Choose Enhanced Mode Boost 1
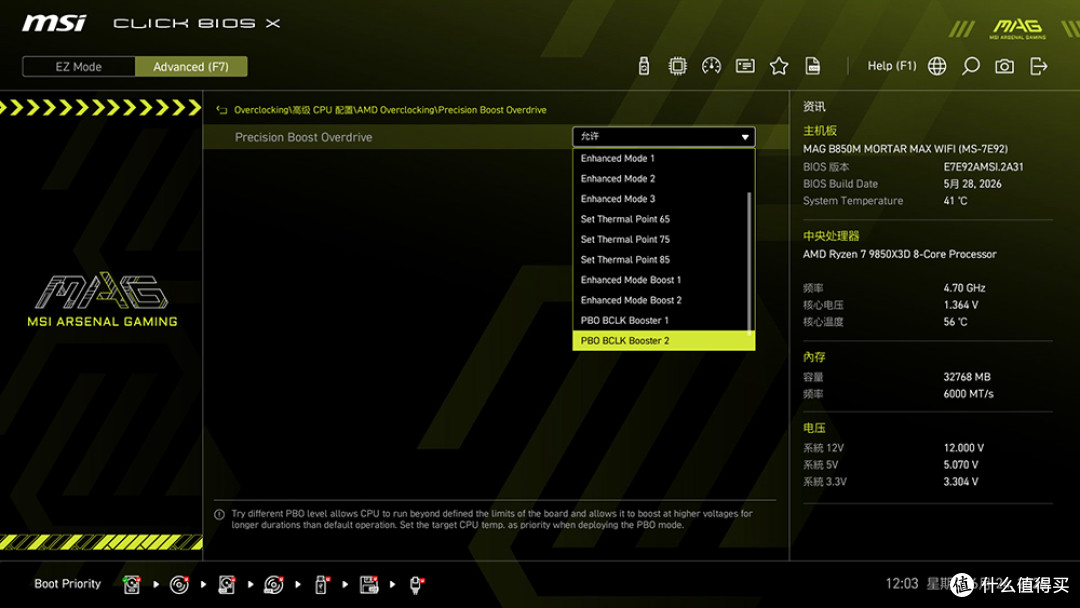Image resolution: width=1080 pixels, height=608 pixels. [663, 280]
